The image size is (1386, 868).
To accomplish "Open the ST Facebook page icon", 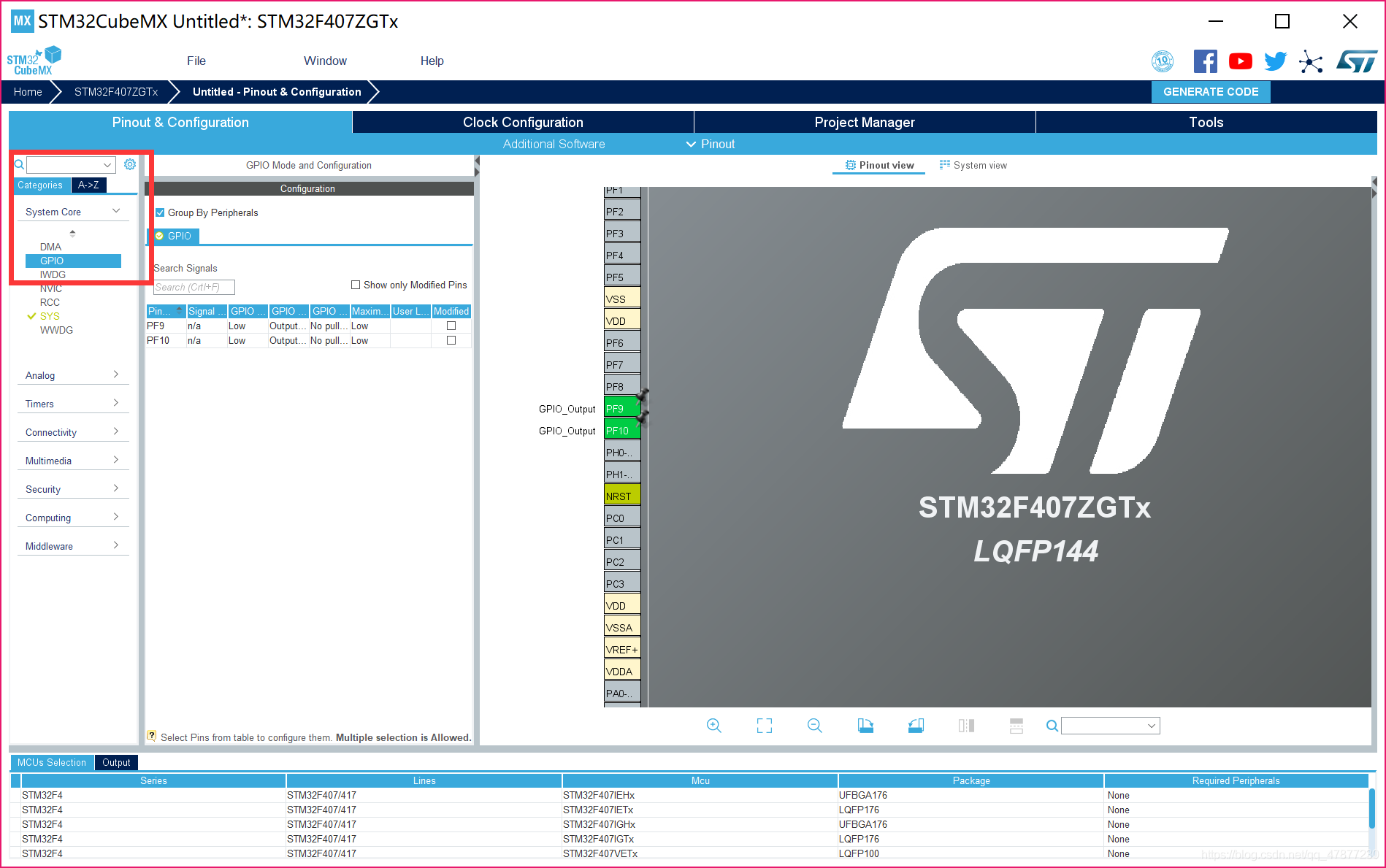I will tap(1205, 61).
